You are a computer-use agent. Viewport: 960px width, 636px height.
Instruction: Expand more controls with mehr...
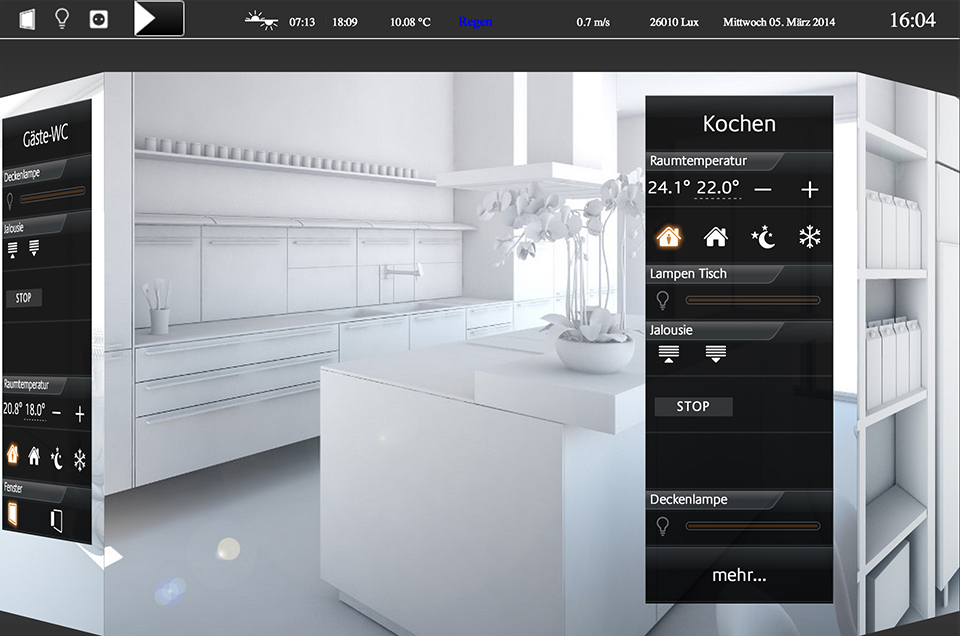[x=739, y=575]
